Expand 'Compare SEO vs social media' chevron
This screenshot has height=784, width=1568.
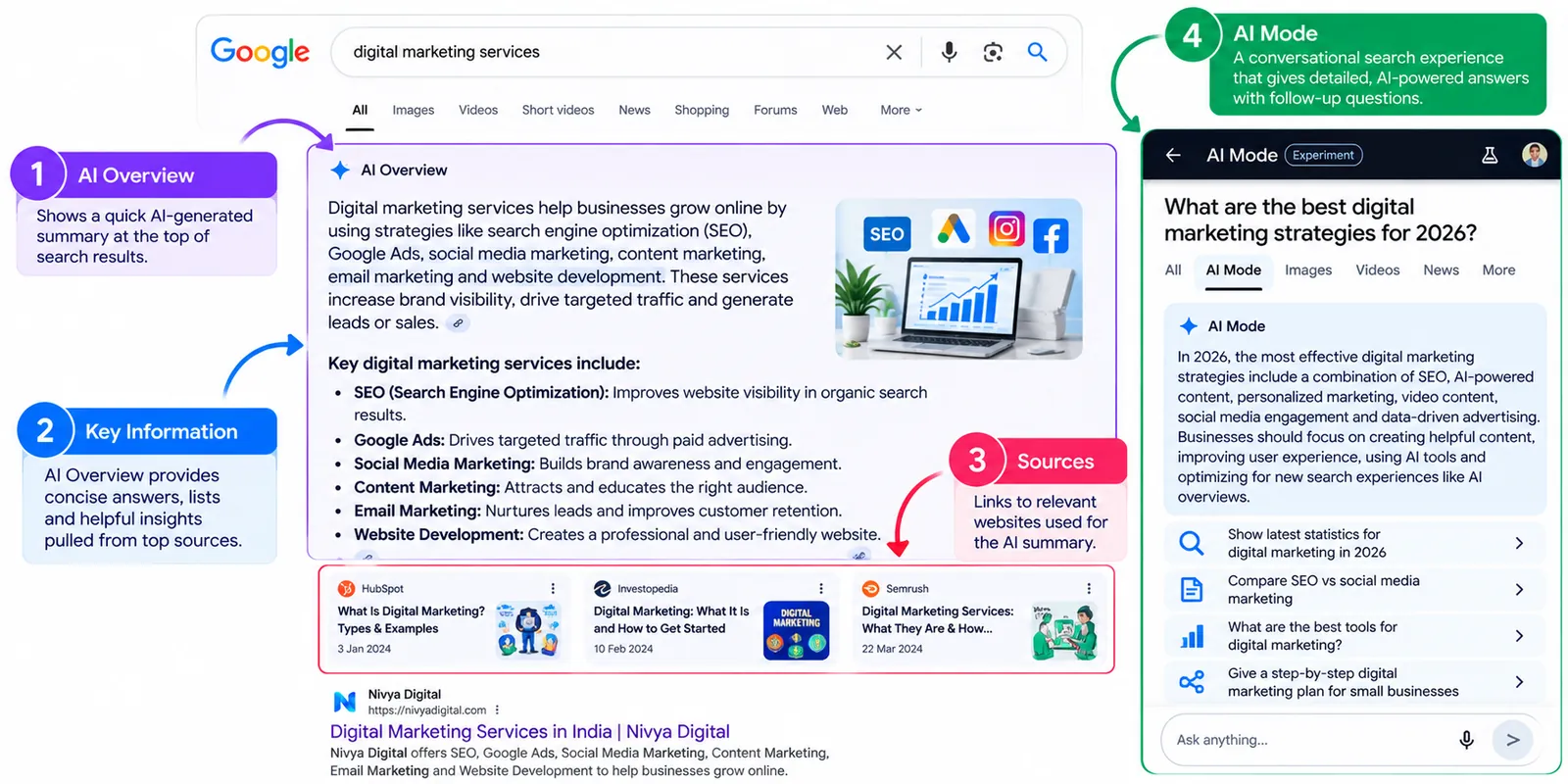1519,589
